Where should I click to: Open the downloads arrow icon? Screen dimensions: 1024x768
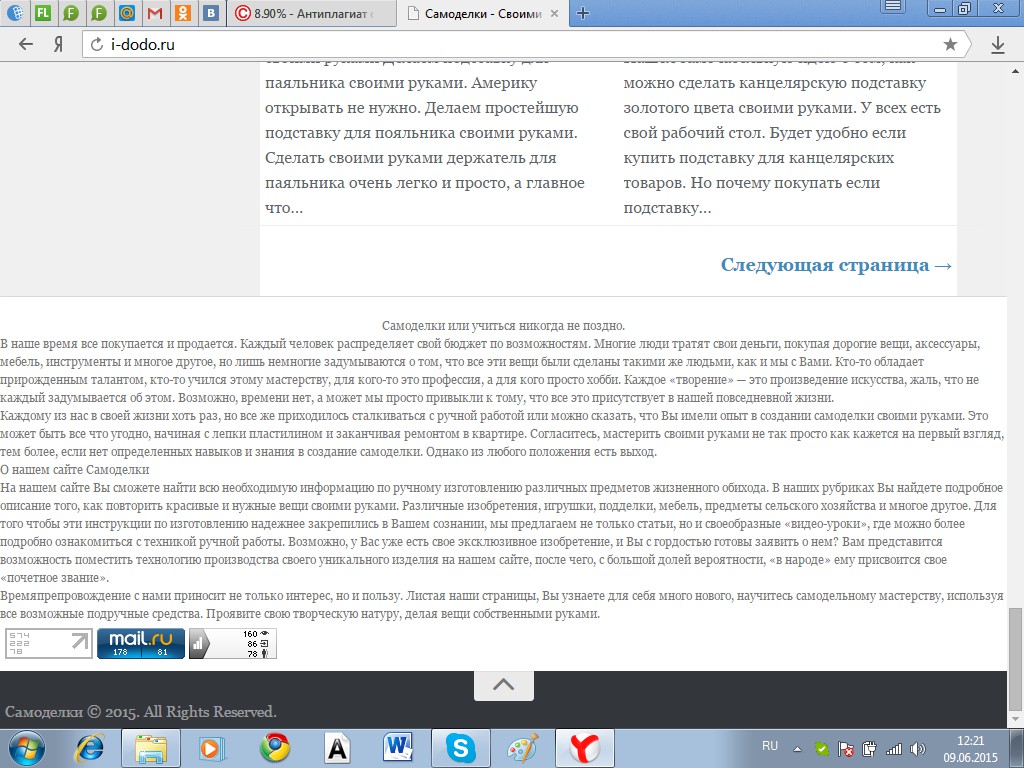tap(997, 44)
